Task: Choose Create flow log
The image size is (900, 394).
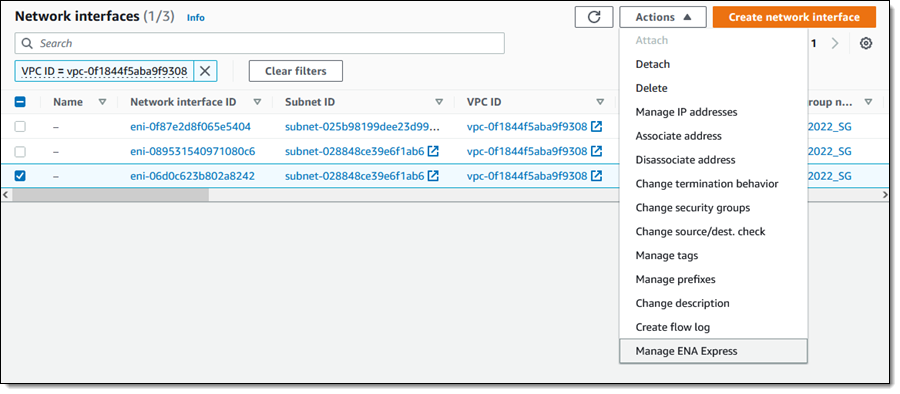Action: pyautogui.click(x=713, y=327)
